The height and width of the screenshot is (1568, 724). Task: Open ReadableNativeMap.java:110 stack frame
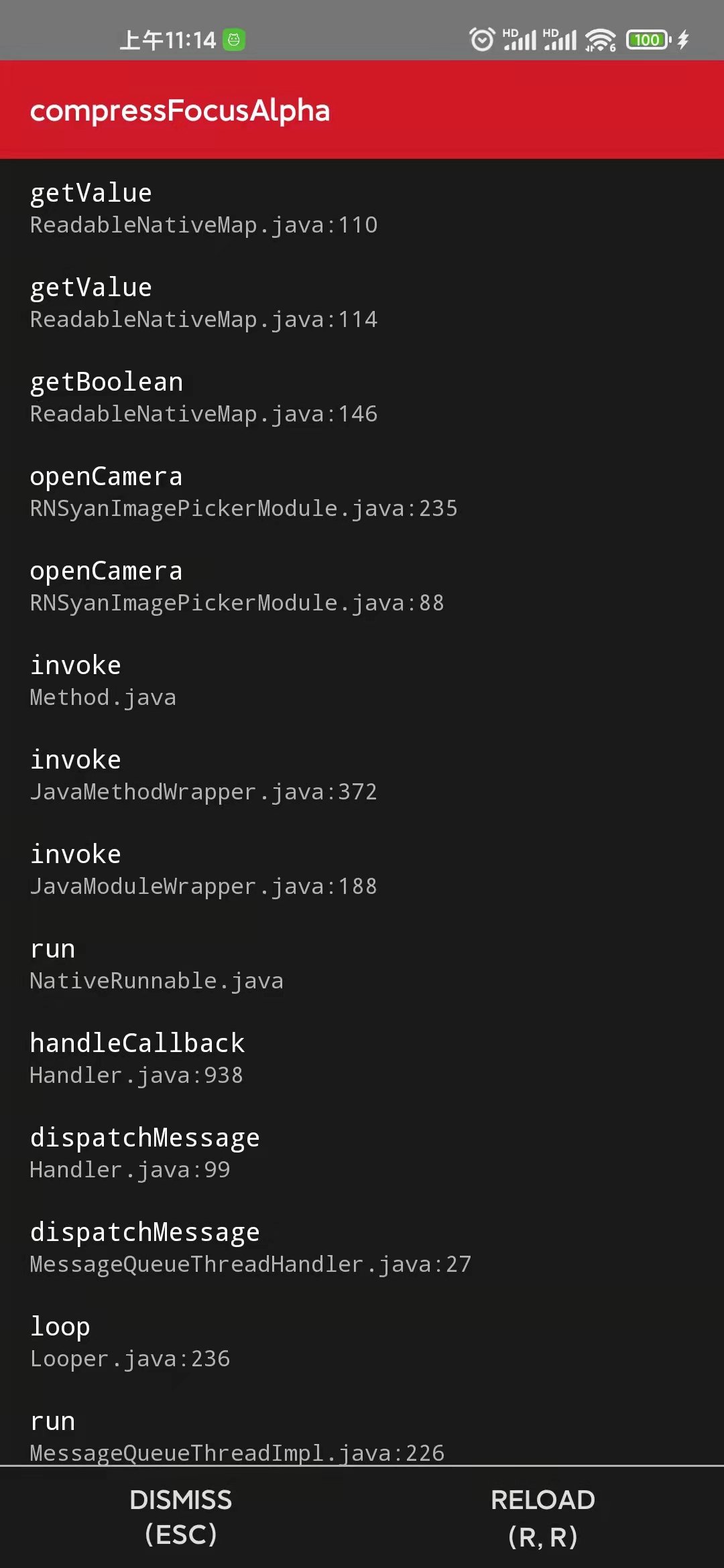tap(203, 208)
